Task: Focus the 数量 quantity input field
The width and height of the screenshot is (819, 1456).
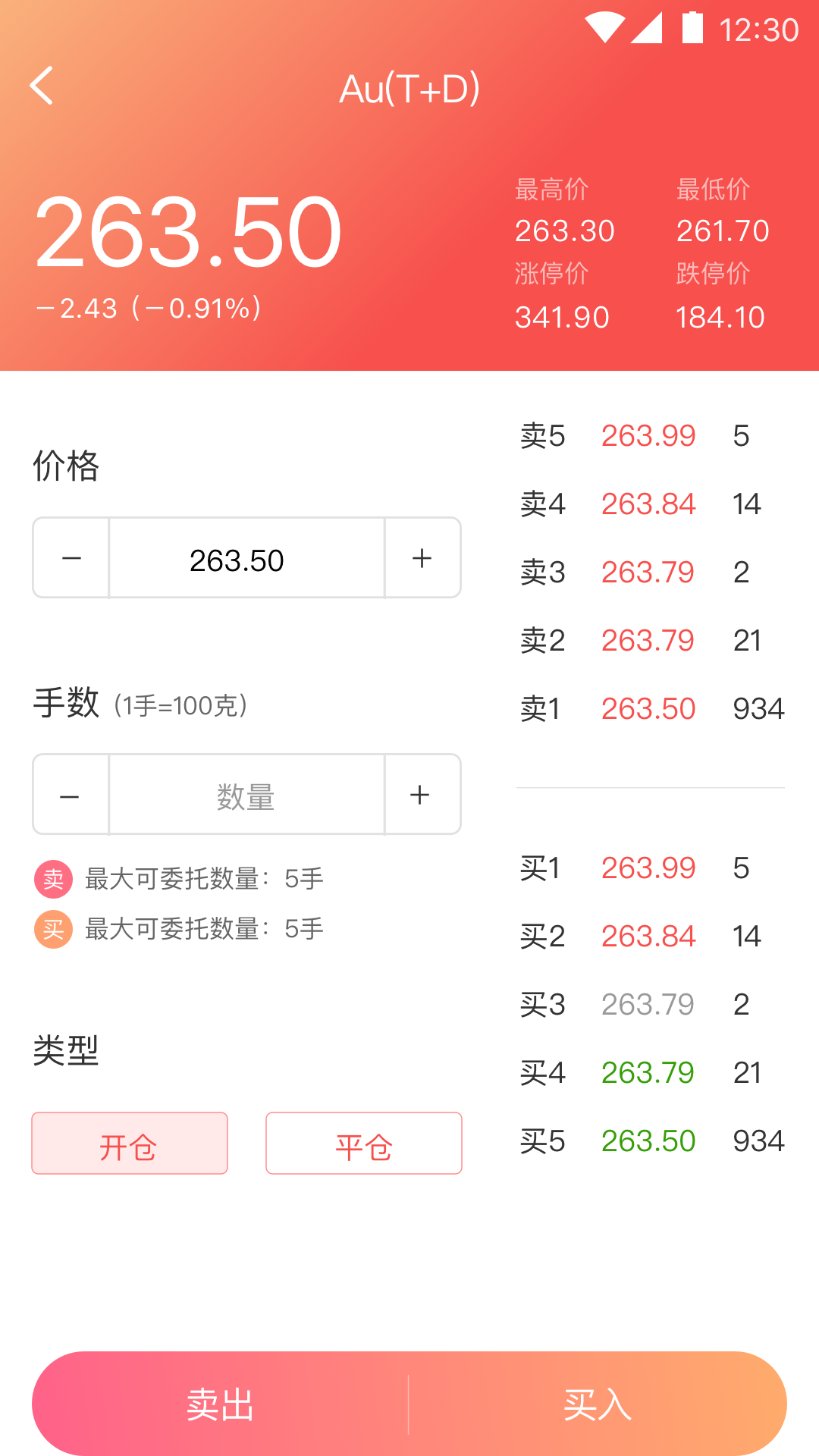Action: click(246, 796)
